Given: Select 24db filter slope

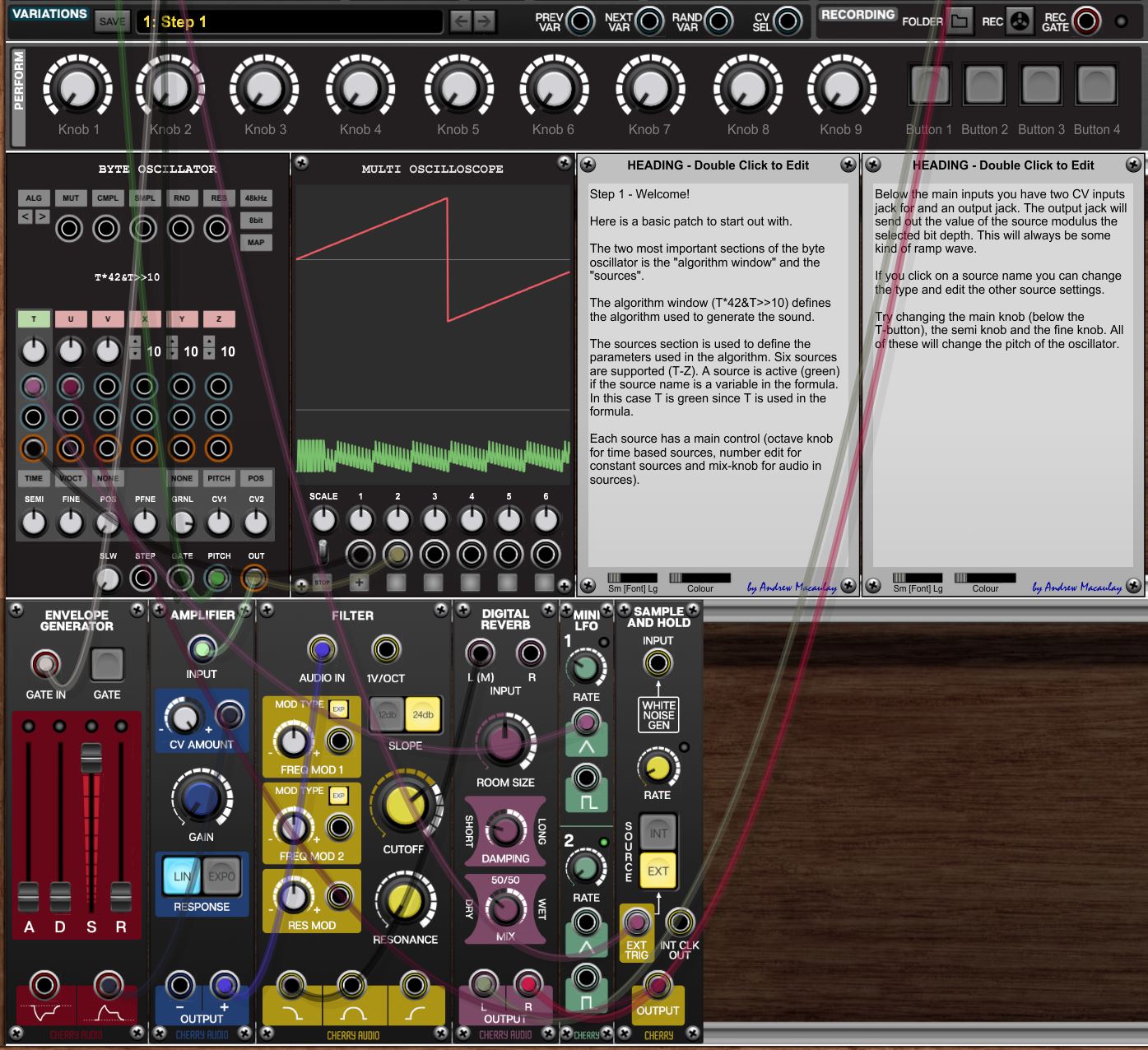Looking at the screenshot, I should point(423,715).
